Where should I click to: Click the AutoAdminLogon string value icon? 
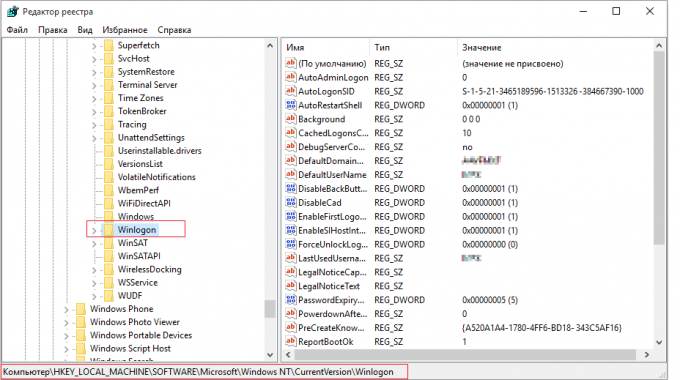point(291,77)
